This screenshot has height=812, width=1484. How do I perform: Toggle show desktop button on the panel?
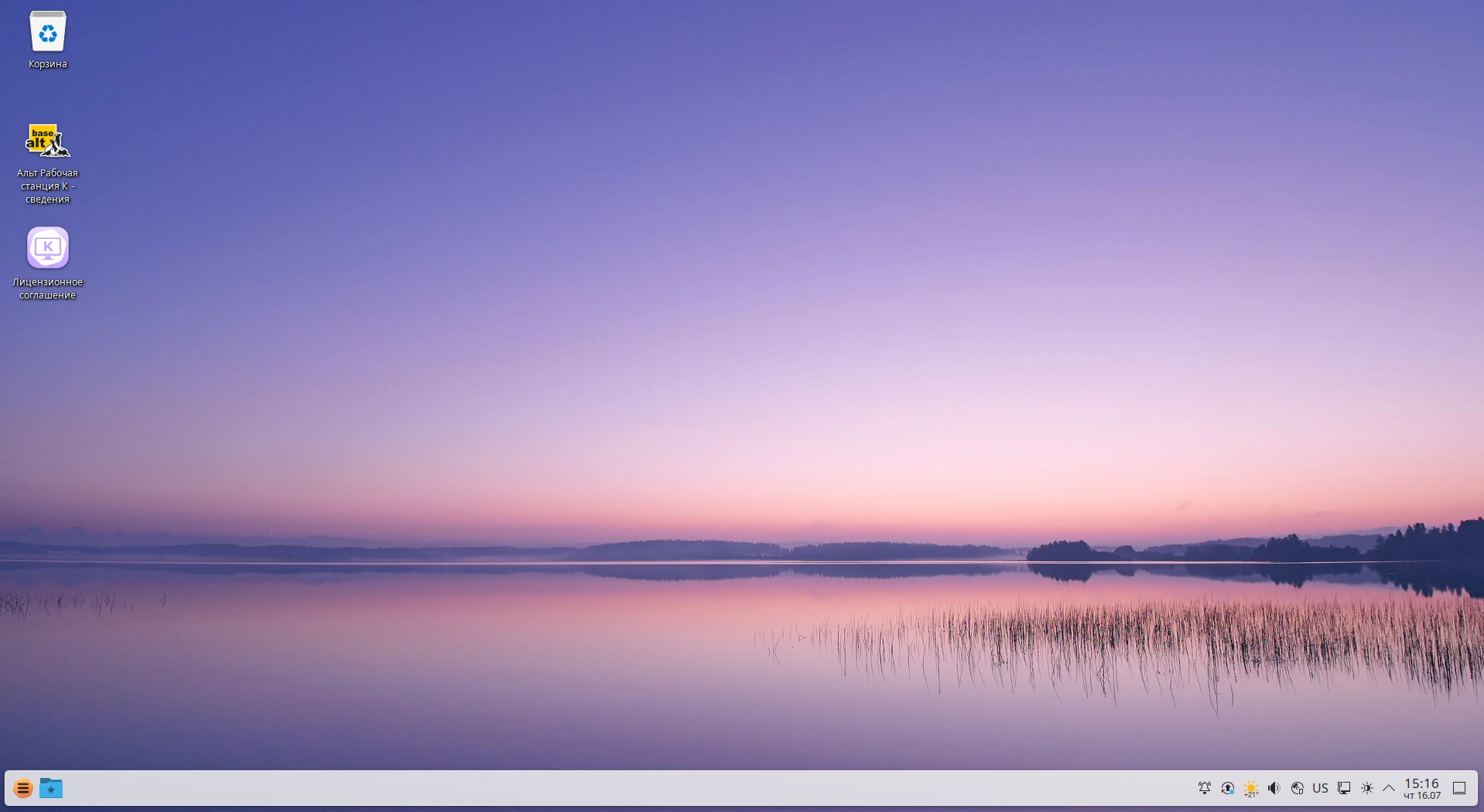(x=1459, y=788)
